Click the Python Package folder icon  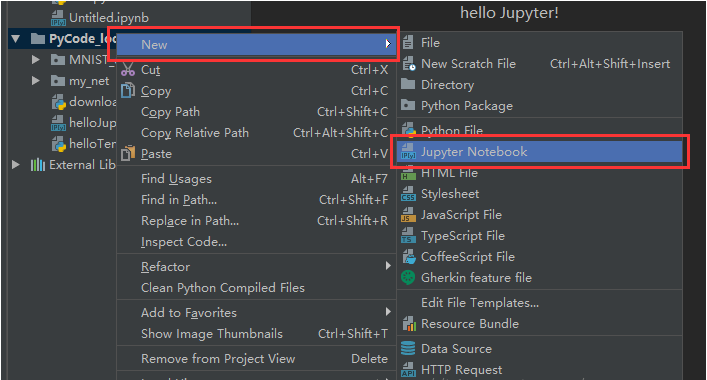pyautogui.click(x=408, y=105)
